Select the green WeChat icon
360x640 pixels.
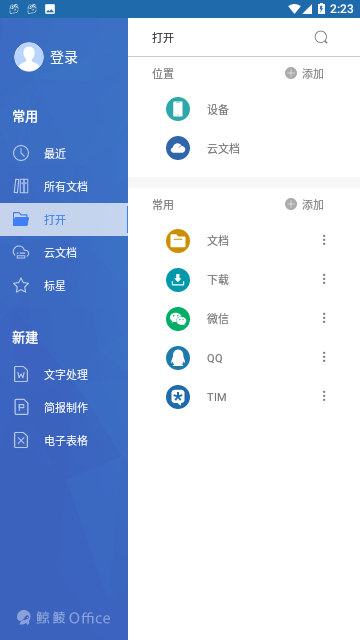(178, 319)
